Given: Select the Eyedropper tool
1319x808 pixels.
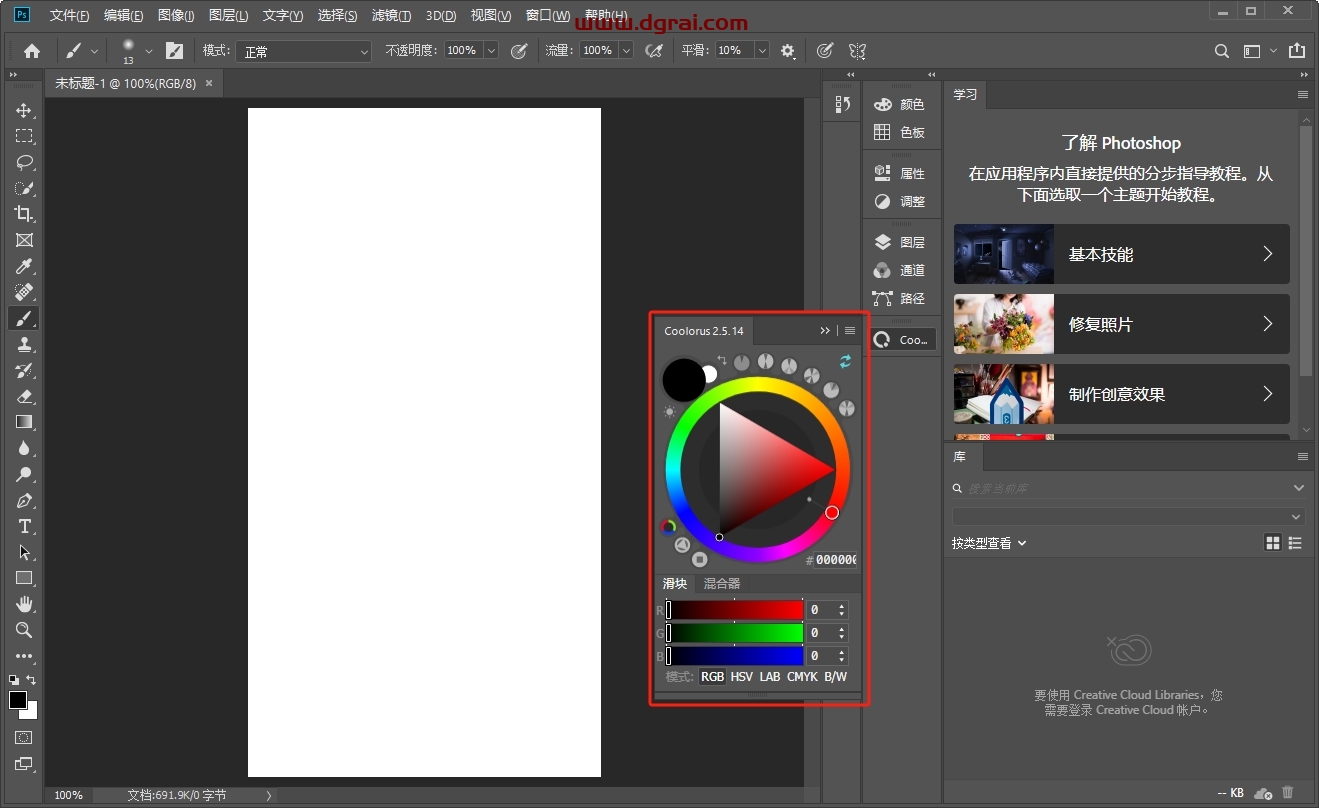Looking at the screenshot, I should 24,266.
